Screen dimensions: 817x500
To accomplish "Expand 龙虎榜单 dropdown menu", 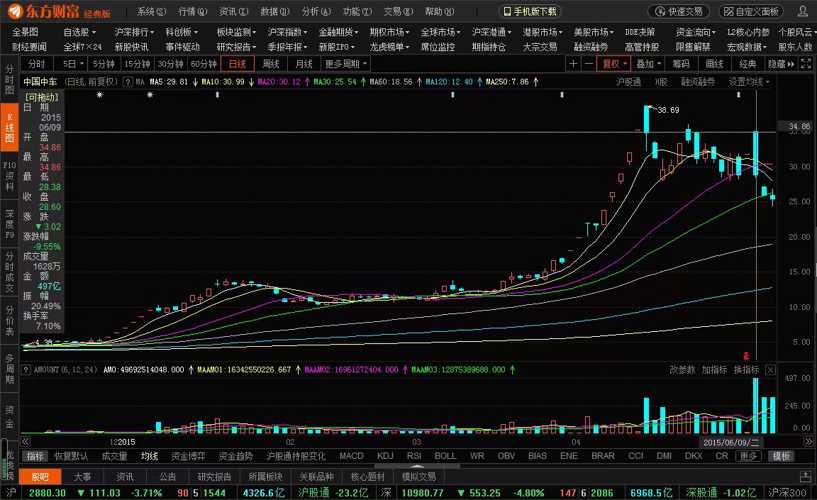I will pyautogui.click(x=389, y=47).
